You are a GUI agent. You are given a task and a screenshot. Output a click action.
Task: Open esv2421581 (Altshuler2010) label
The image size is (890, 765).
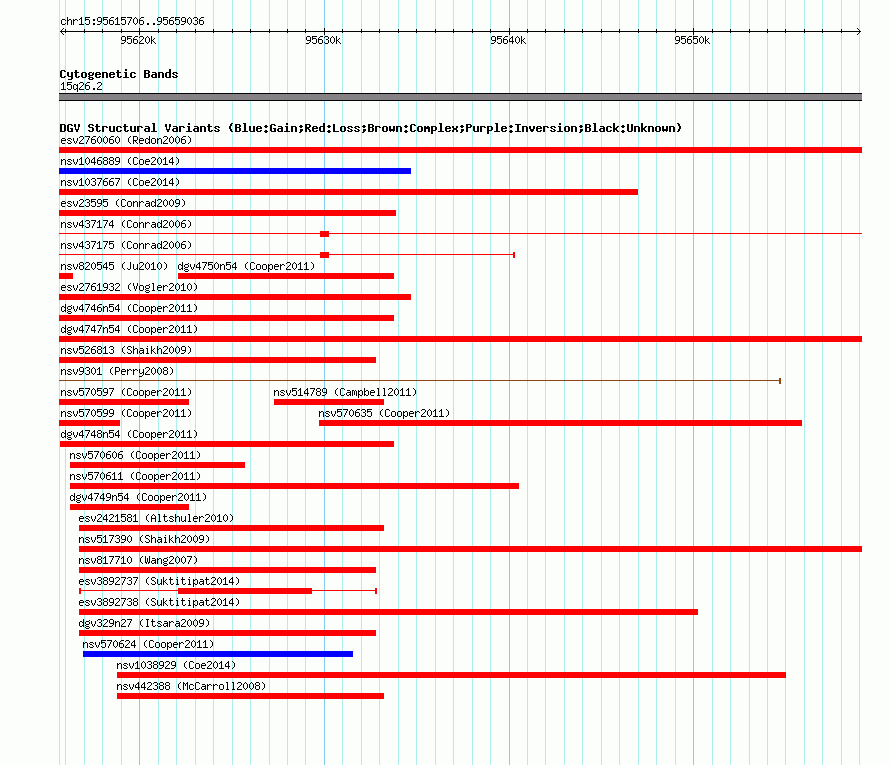tap(156, 518)
